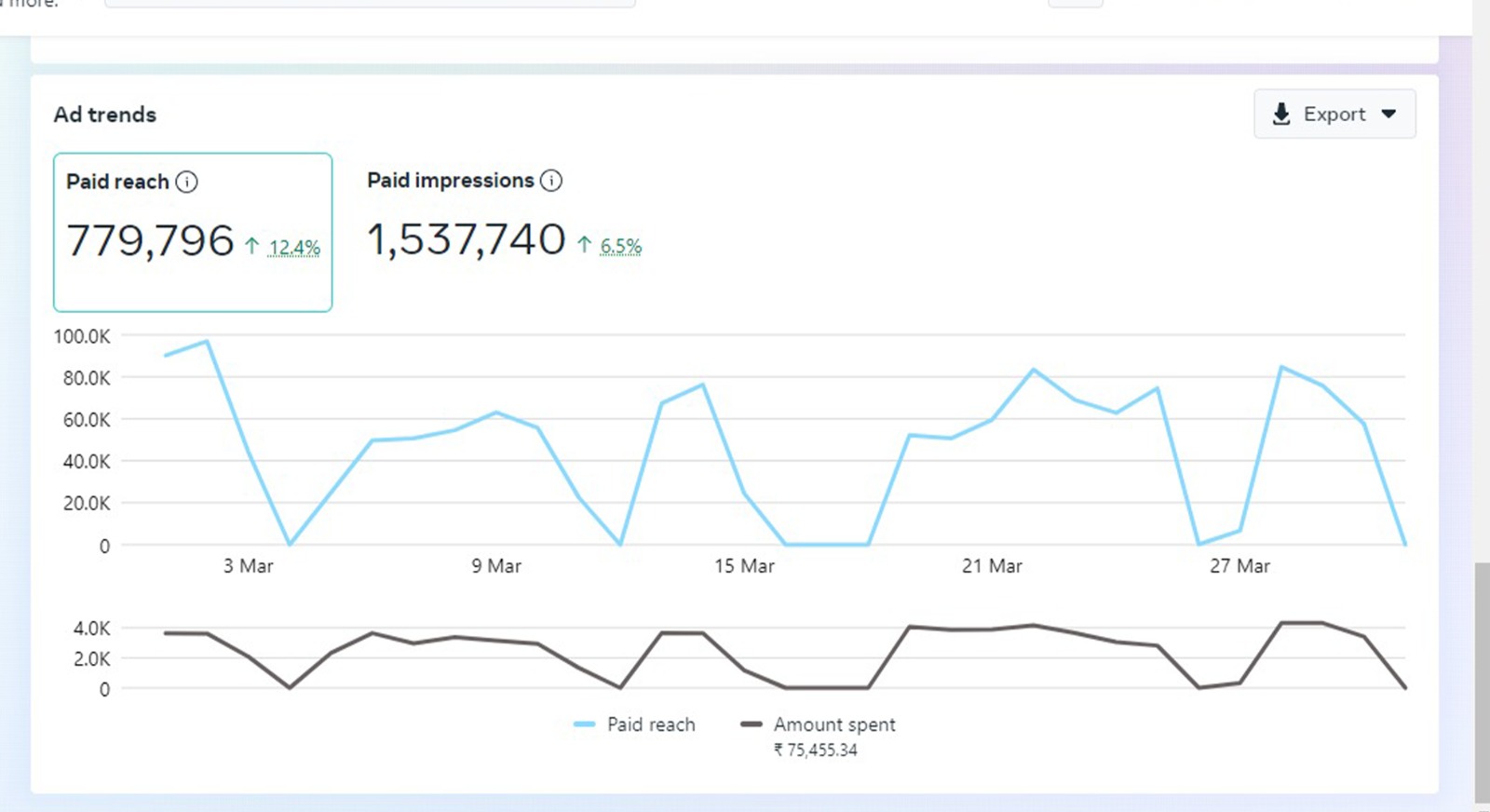Select the Paid reach metric card
Image resolution: width=1490 pixels, height=812 pixels.
[x=193, y=232]
